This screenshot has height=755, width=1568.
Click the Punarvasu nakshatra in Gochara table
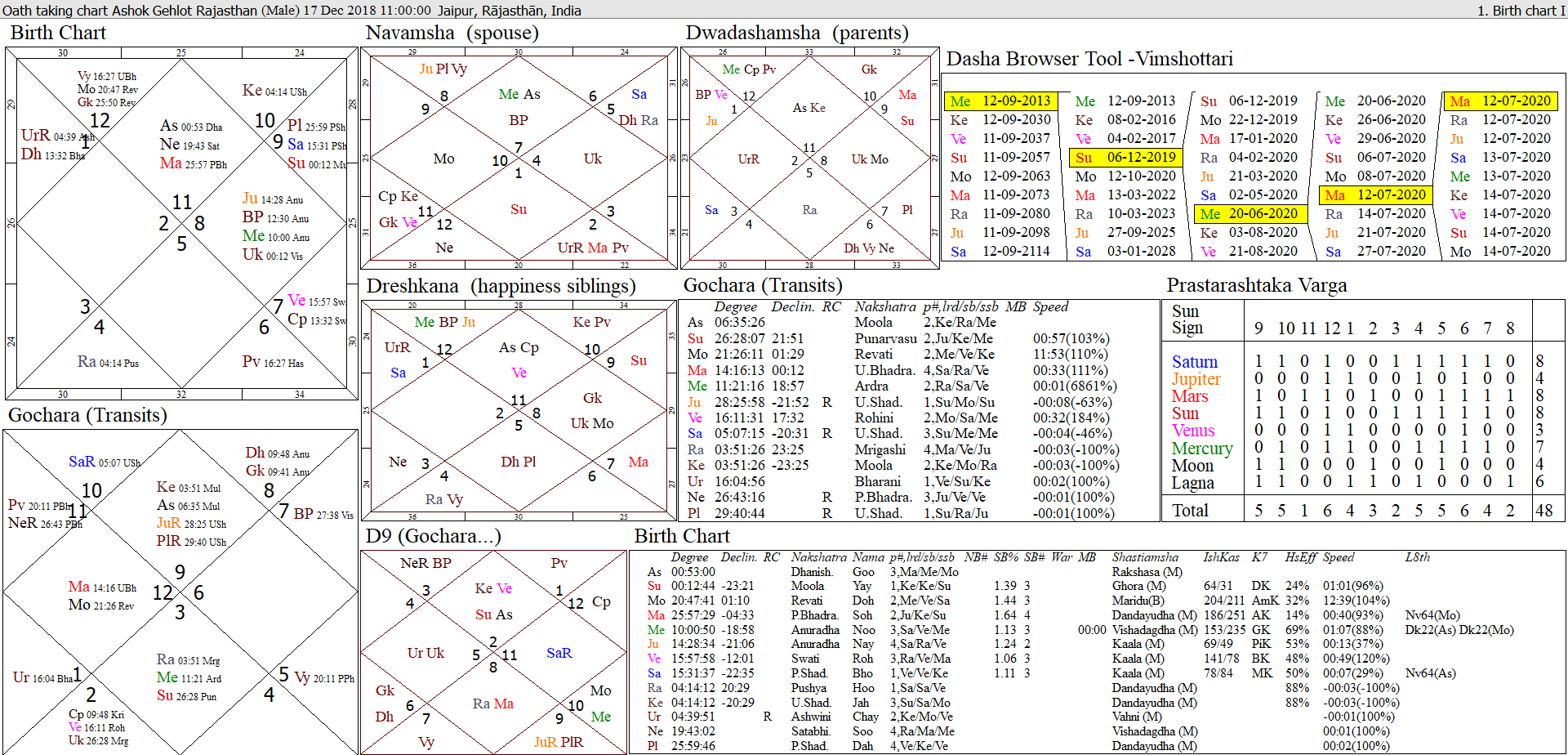886,338
